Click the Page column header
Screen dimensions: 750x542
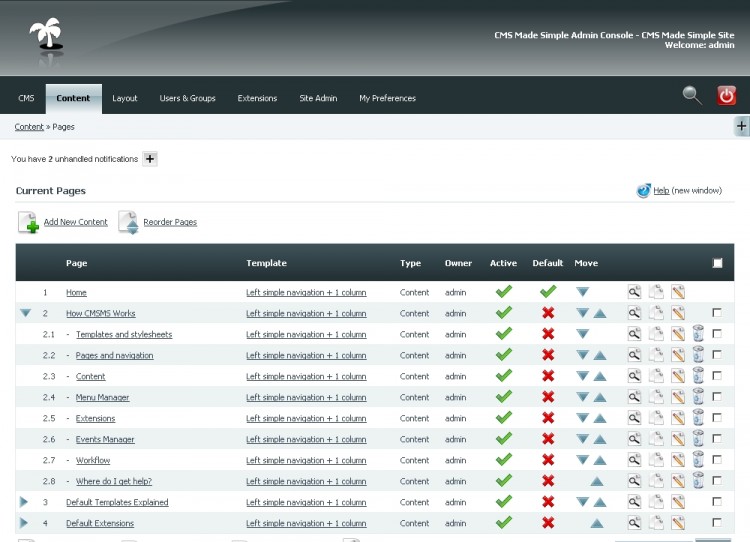[77, 263]
